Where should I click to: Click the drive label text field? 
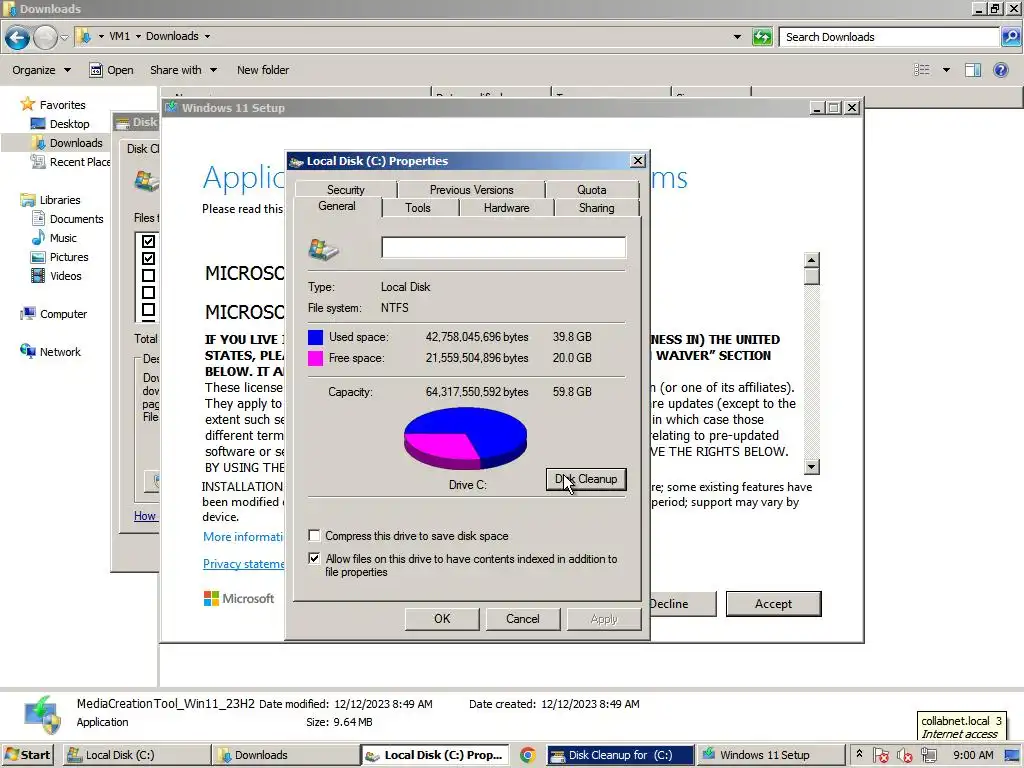504,248
